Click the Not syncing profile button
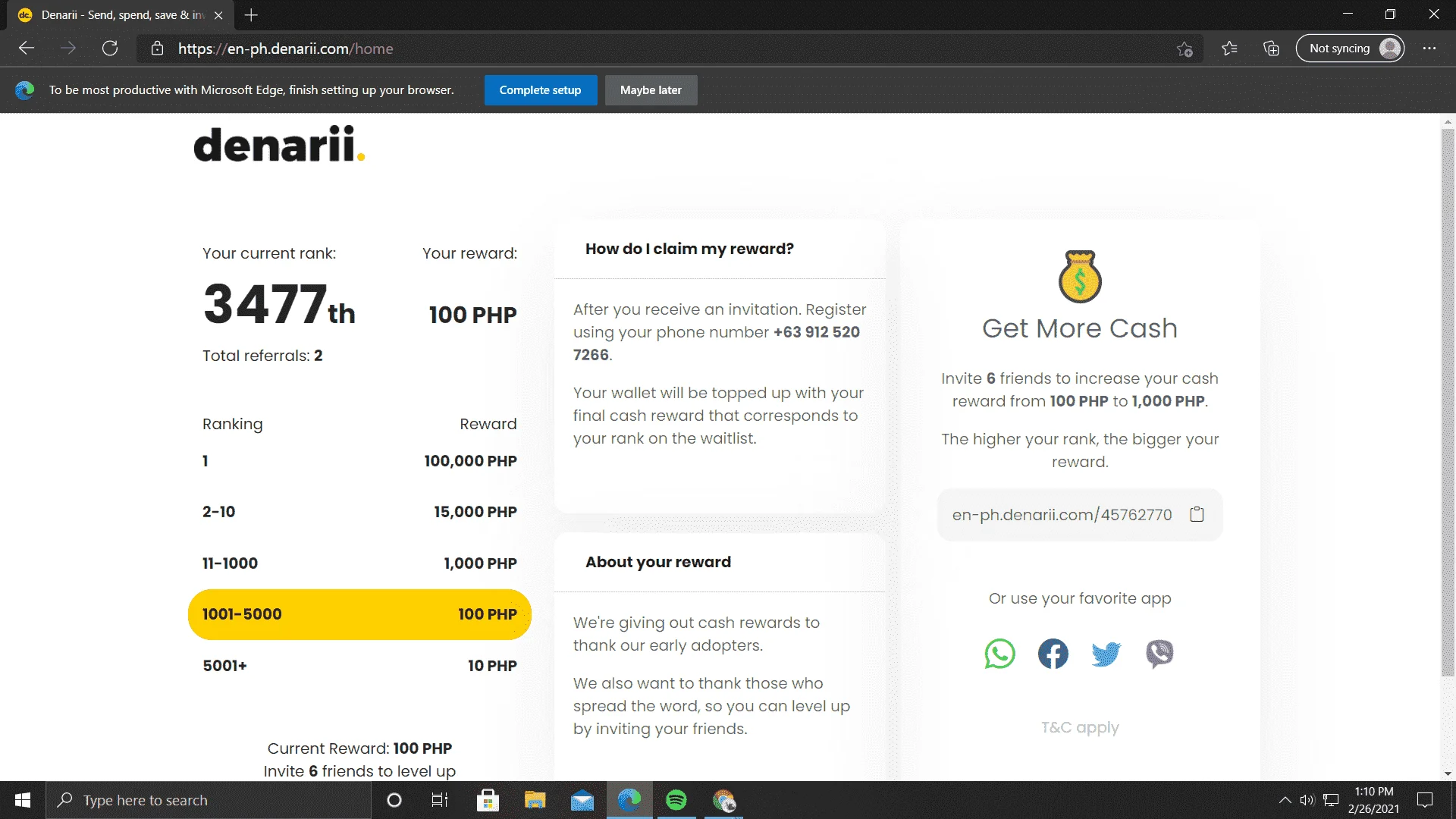 1350,49
